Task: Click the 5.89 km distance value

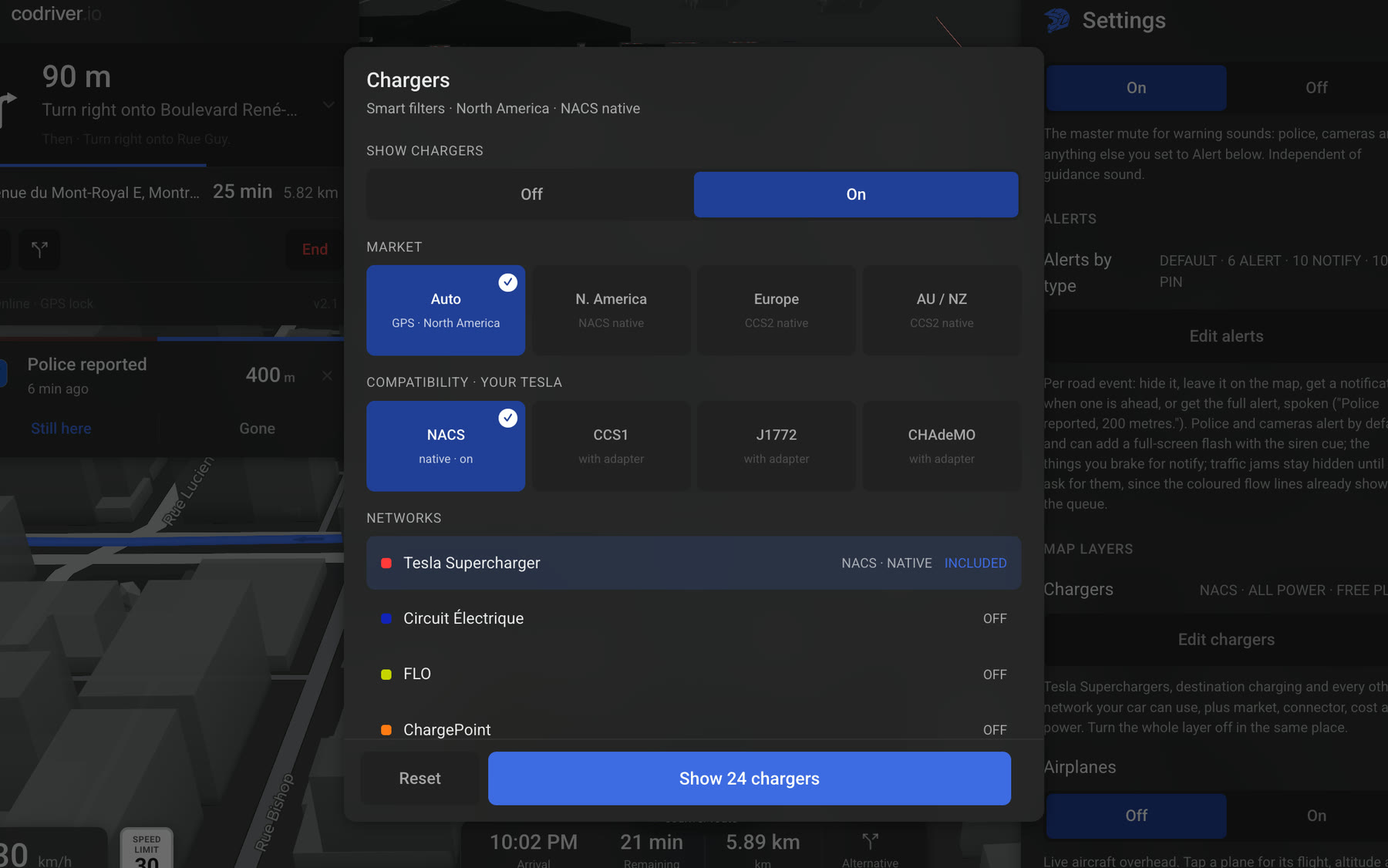Action: coord(763,842)
